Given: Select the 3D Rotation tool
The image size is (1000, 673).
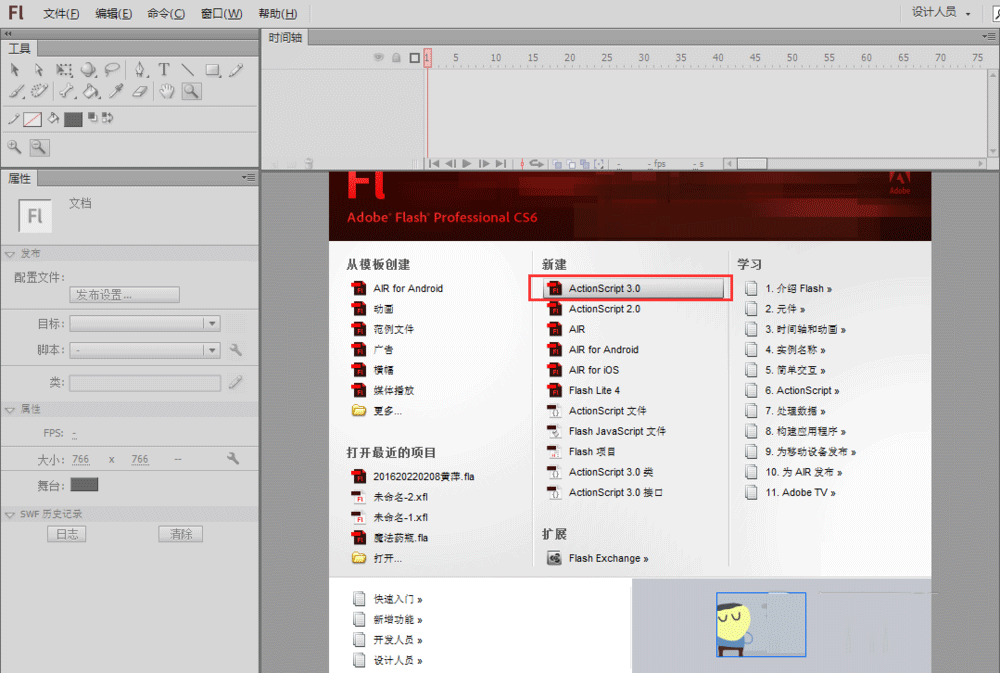Looking at the screenshot, I should (89, 70).
